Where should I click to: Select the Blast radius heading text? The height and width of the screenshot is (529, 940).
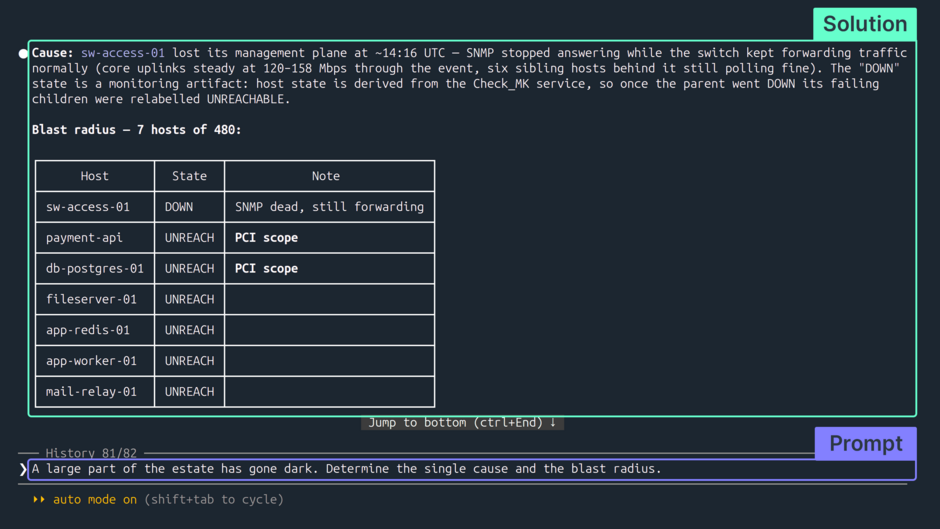(137, 130)
